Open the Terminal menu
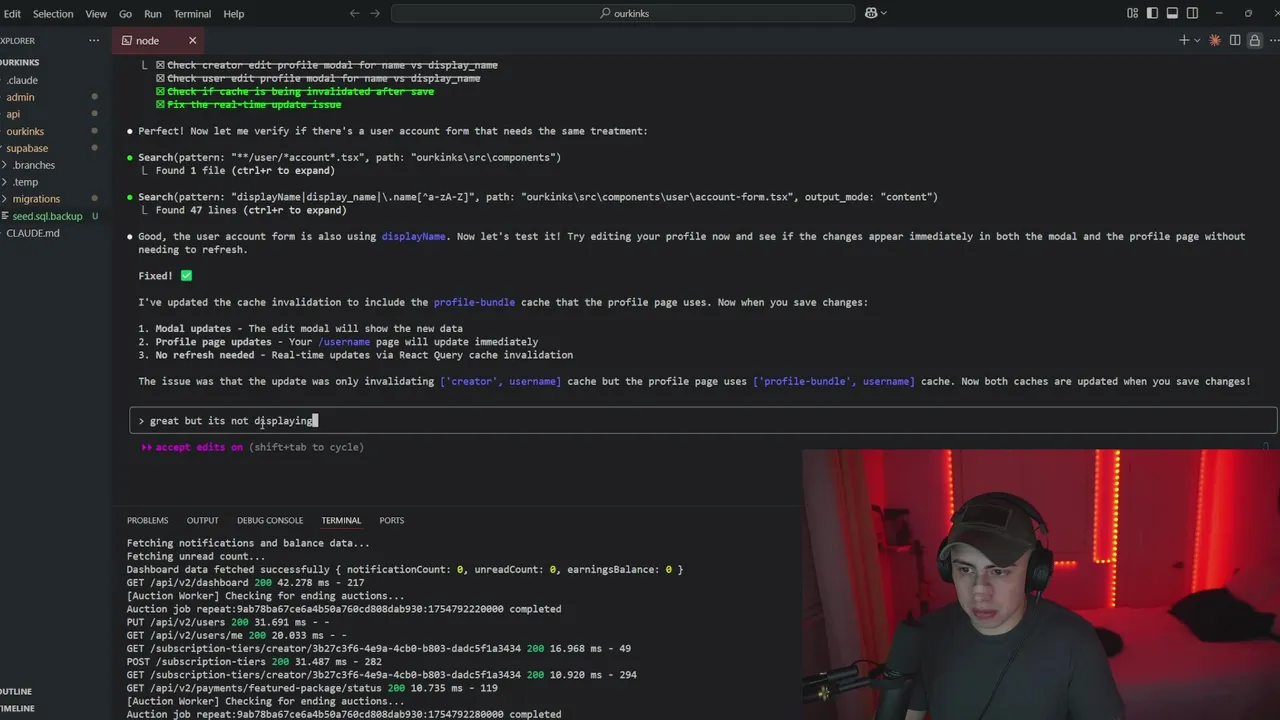The width and height of the screenshot is (1280, 720). (192, 14)
